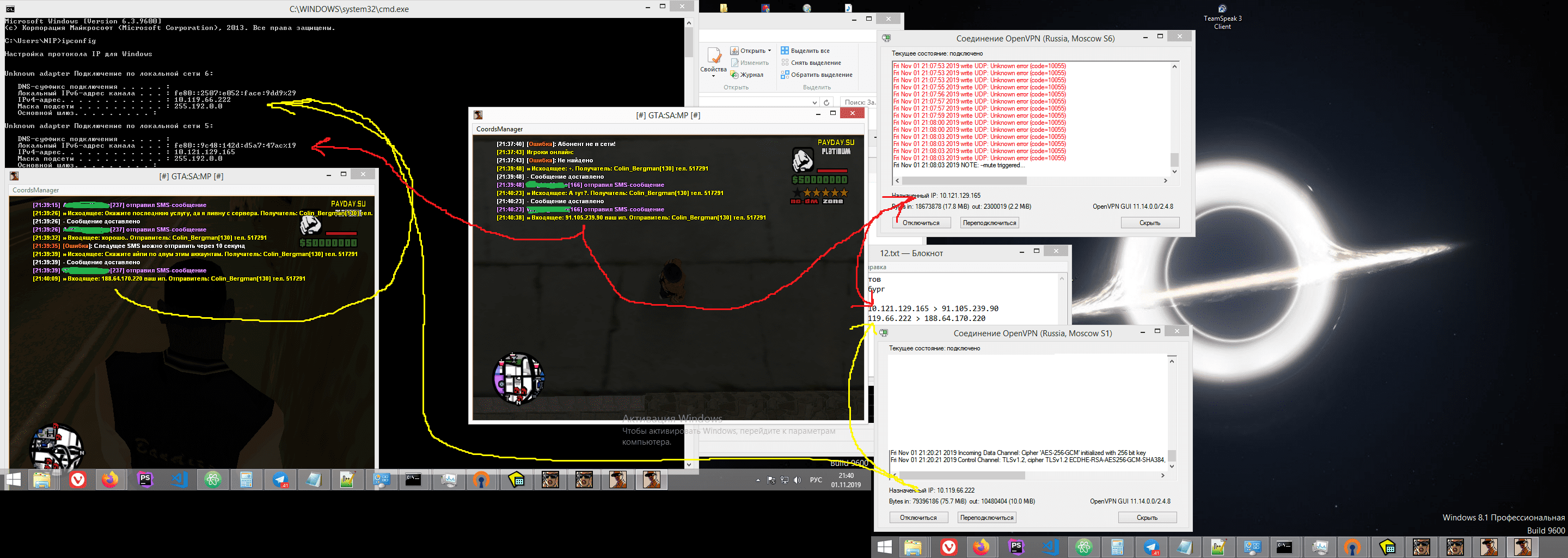Viewport: 1568px width, 558px height.
Task: Click horizontal scrollbar thumb in OpenVPN S1 log
Action: (x=961, y=475)
